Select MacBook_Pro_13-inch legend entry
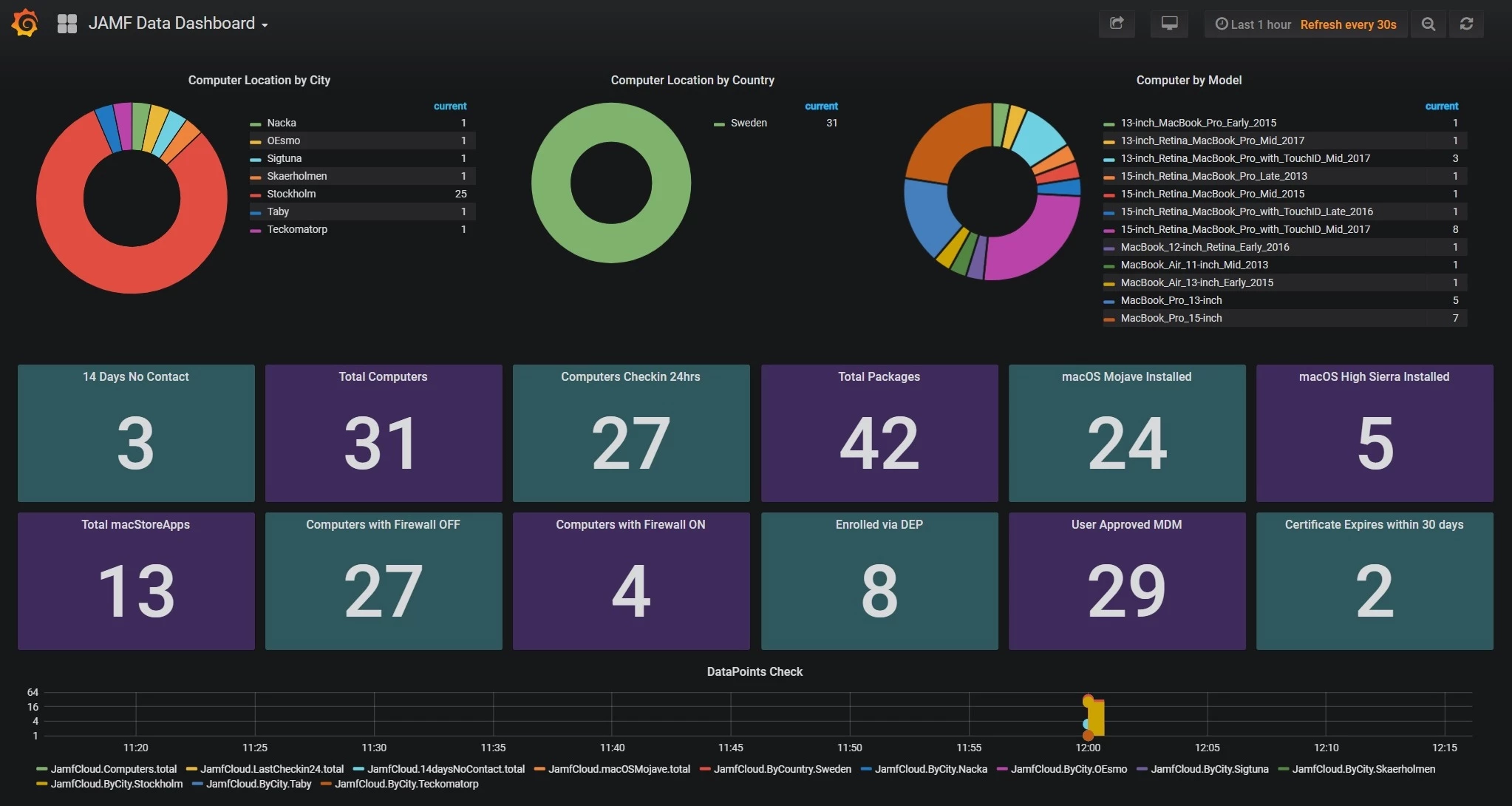 click(x=1171, y=300)
